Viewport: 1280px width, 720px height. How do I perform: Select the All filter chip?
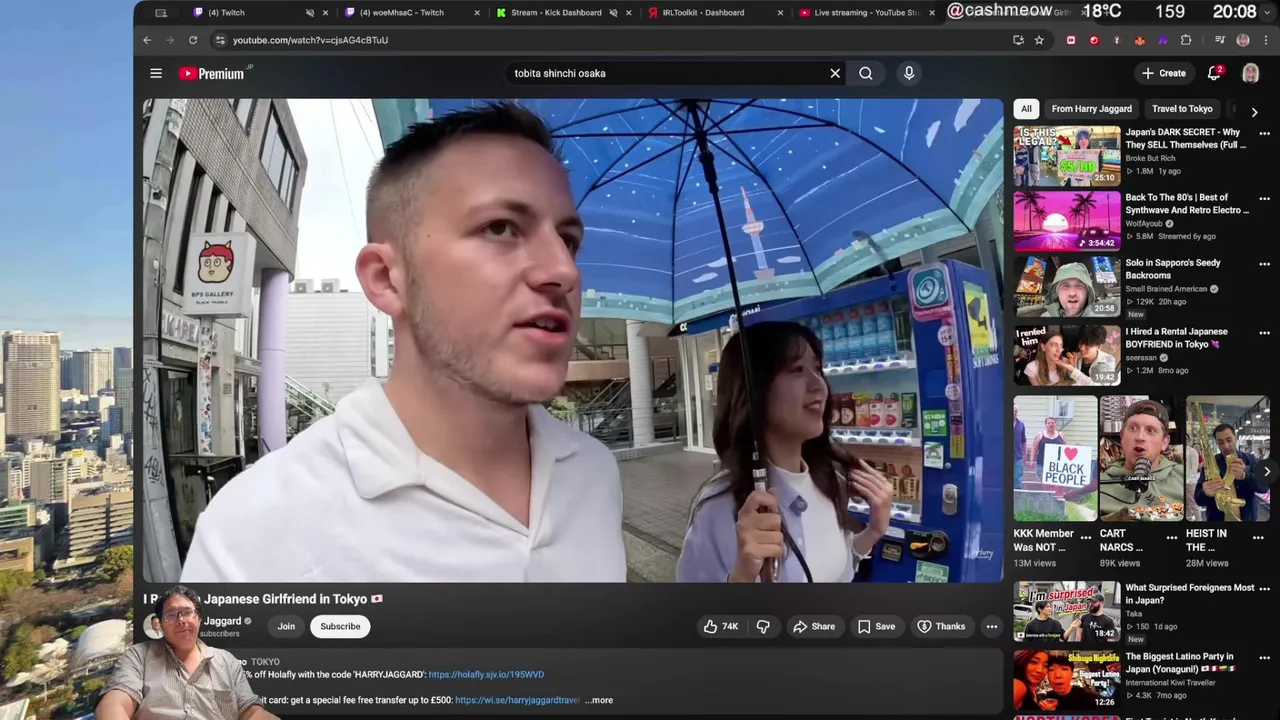click(x=1026, y=109)
